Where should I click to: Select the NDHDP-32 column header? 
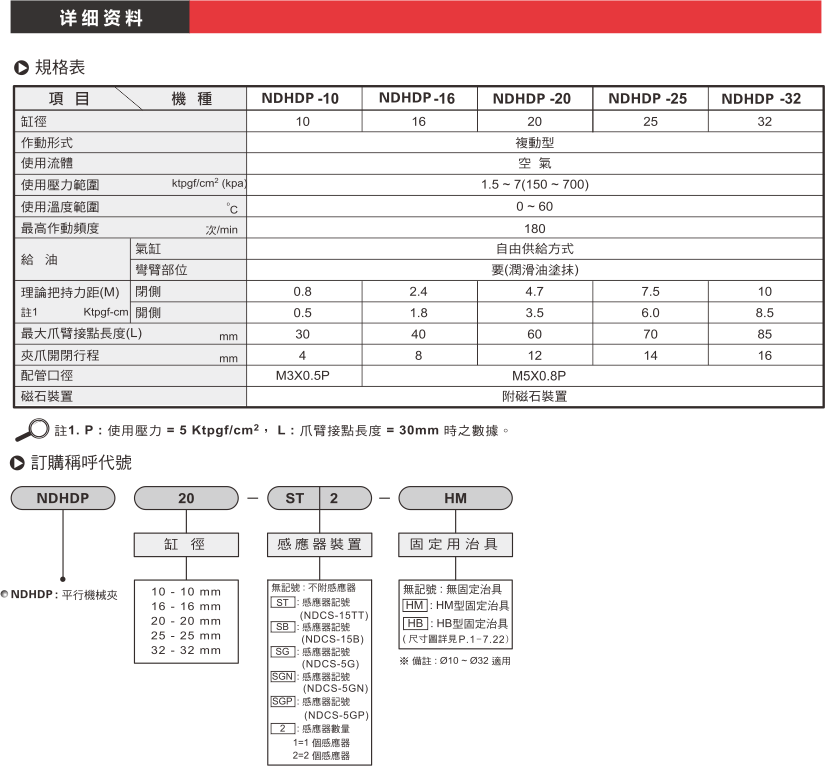[761, 99]
